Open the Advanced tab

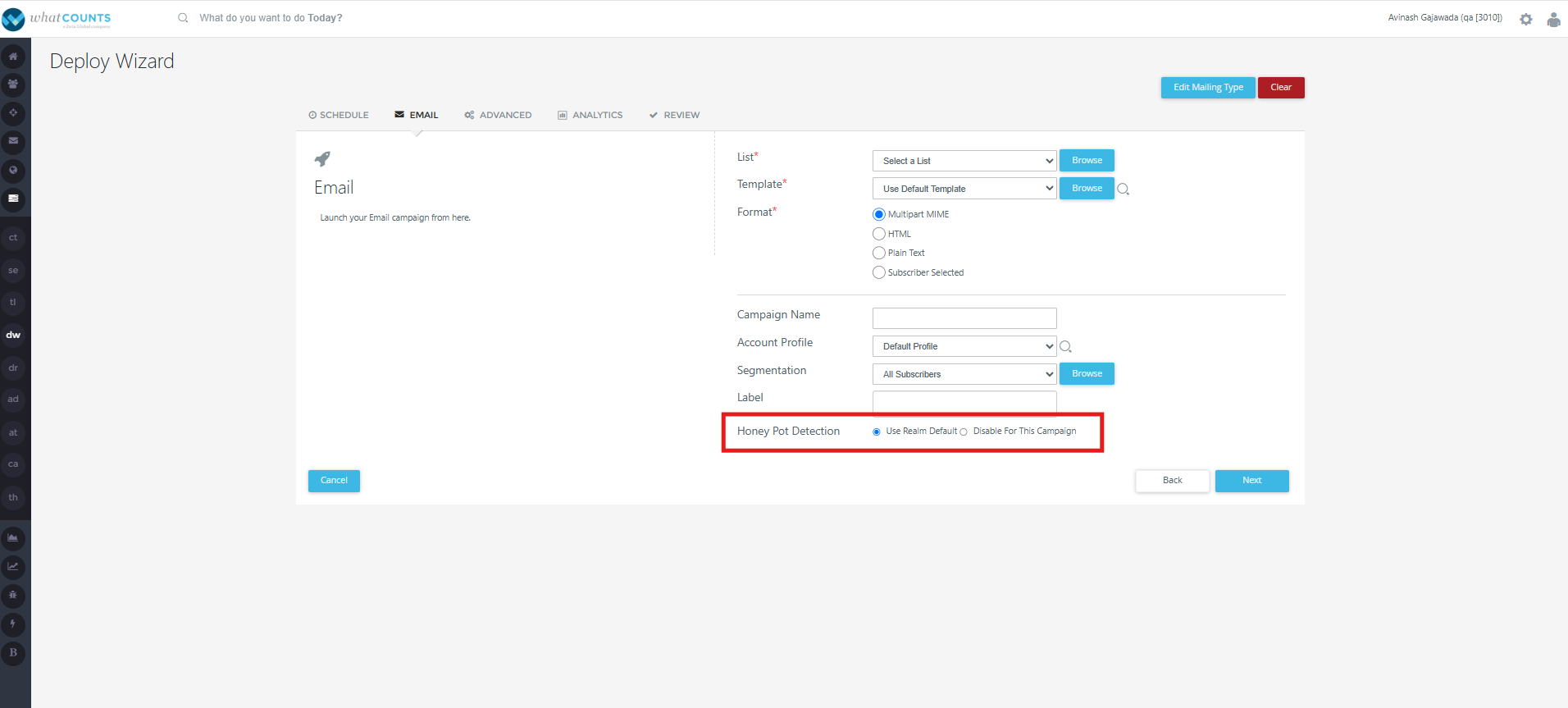(x=498, y=116)
